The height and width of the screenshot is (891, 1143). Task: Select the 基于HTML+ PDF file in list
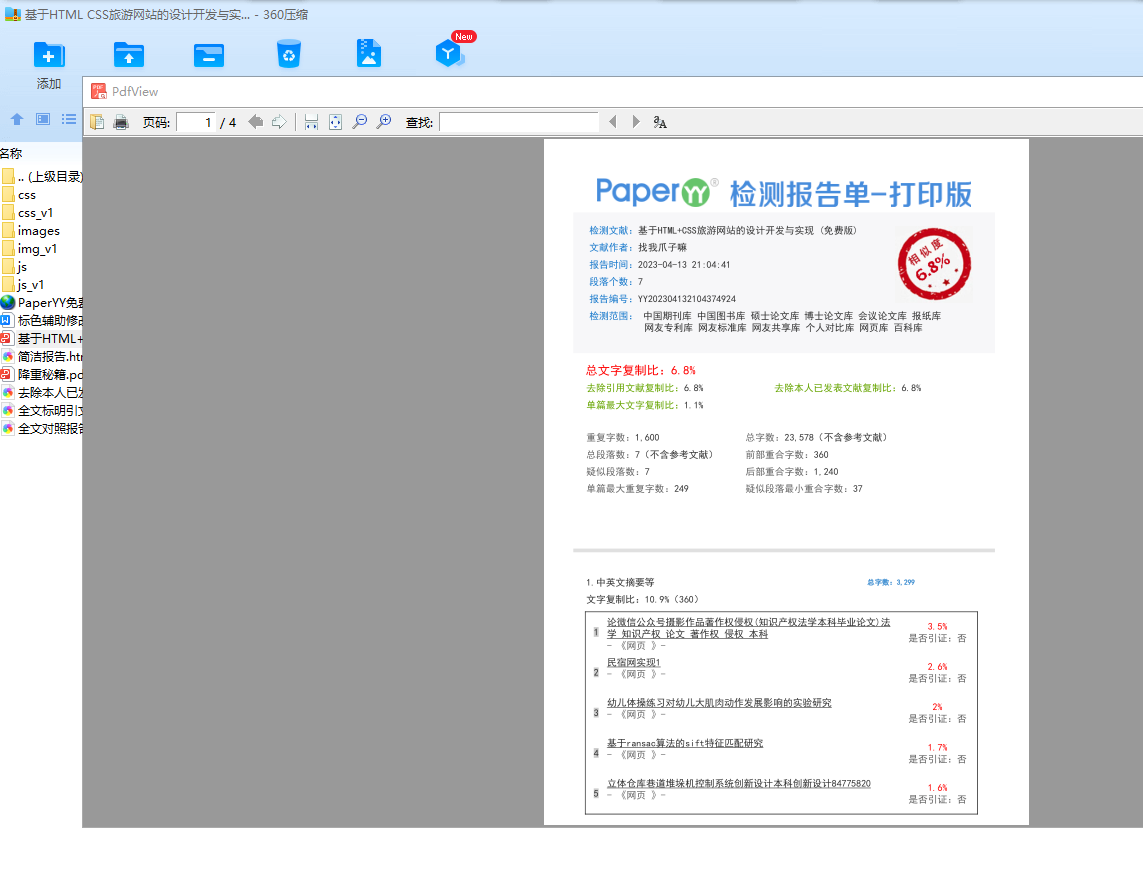pyautogui.click(x=42, y=338)
